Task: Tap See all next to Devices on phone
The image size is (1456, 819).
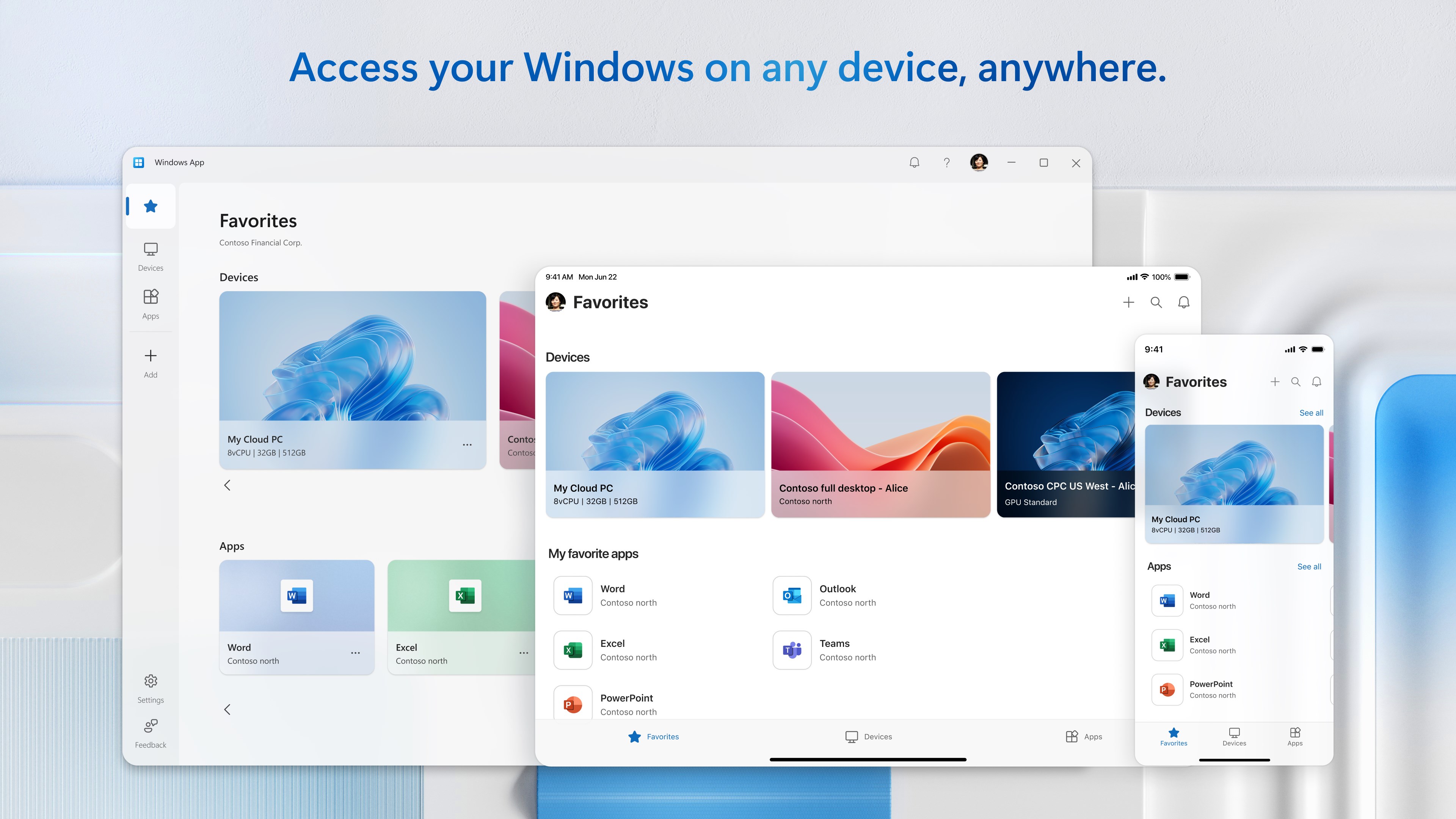Action: click(1311, 413)
